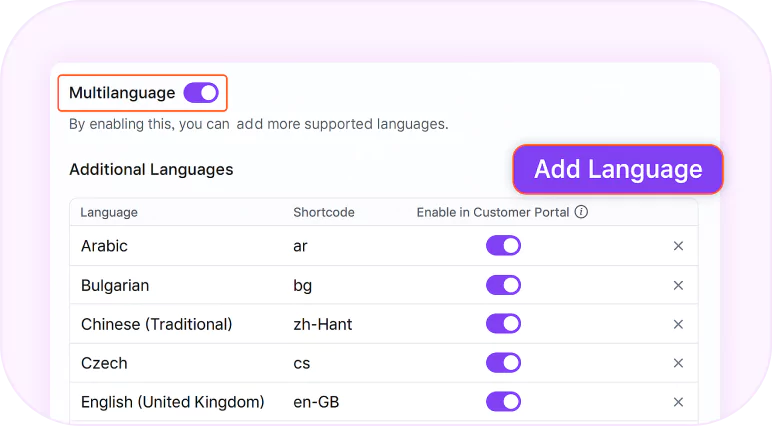The height and width of the screenshot is (426, 772).
Task: Remove the Bulgarian language row
Action: pos(678,285)
